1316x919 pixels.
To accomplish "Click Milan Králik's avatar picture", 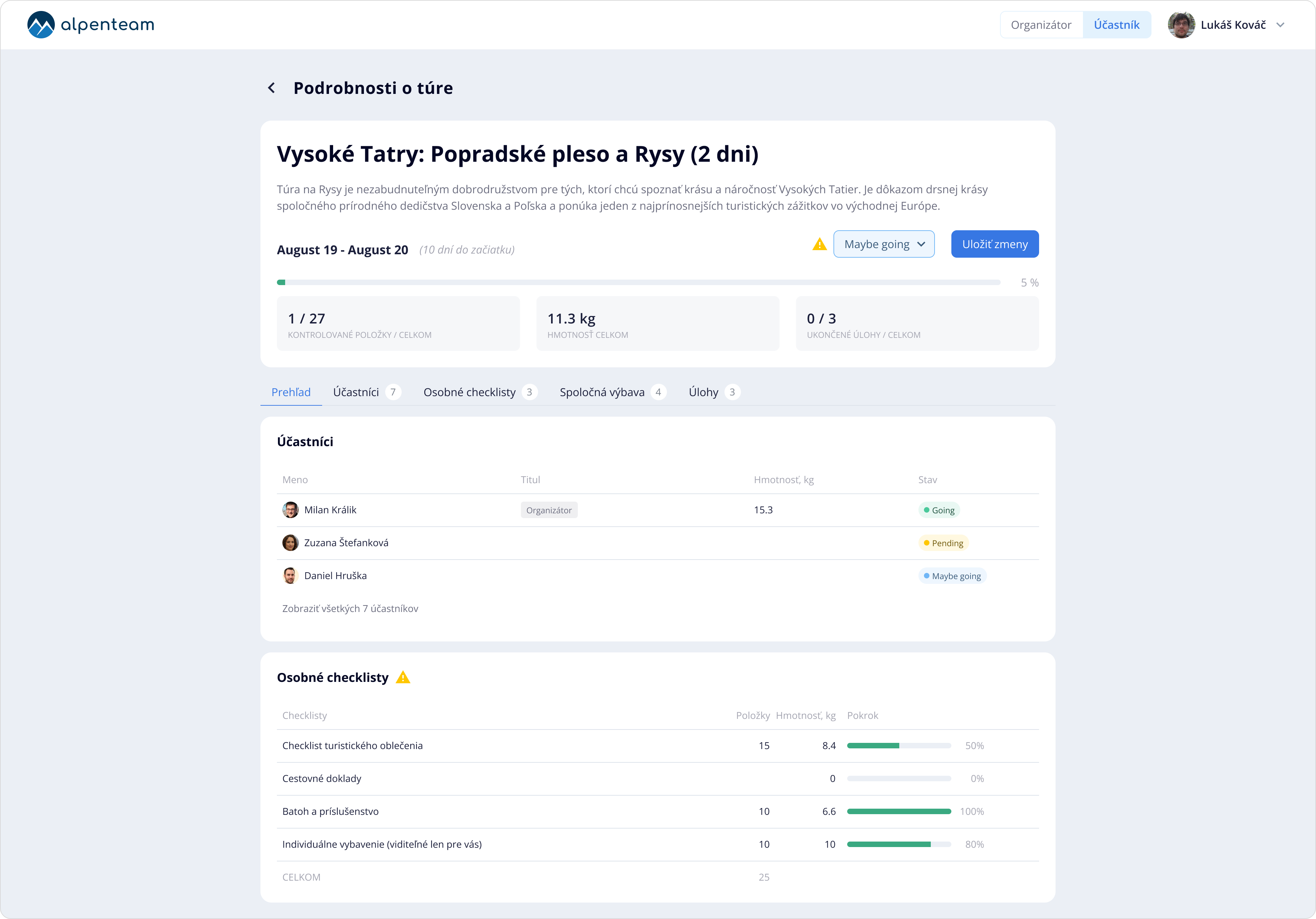I will tap(290, 510).
